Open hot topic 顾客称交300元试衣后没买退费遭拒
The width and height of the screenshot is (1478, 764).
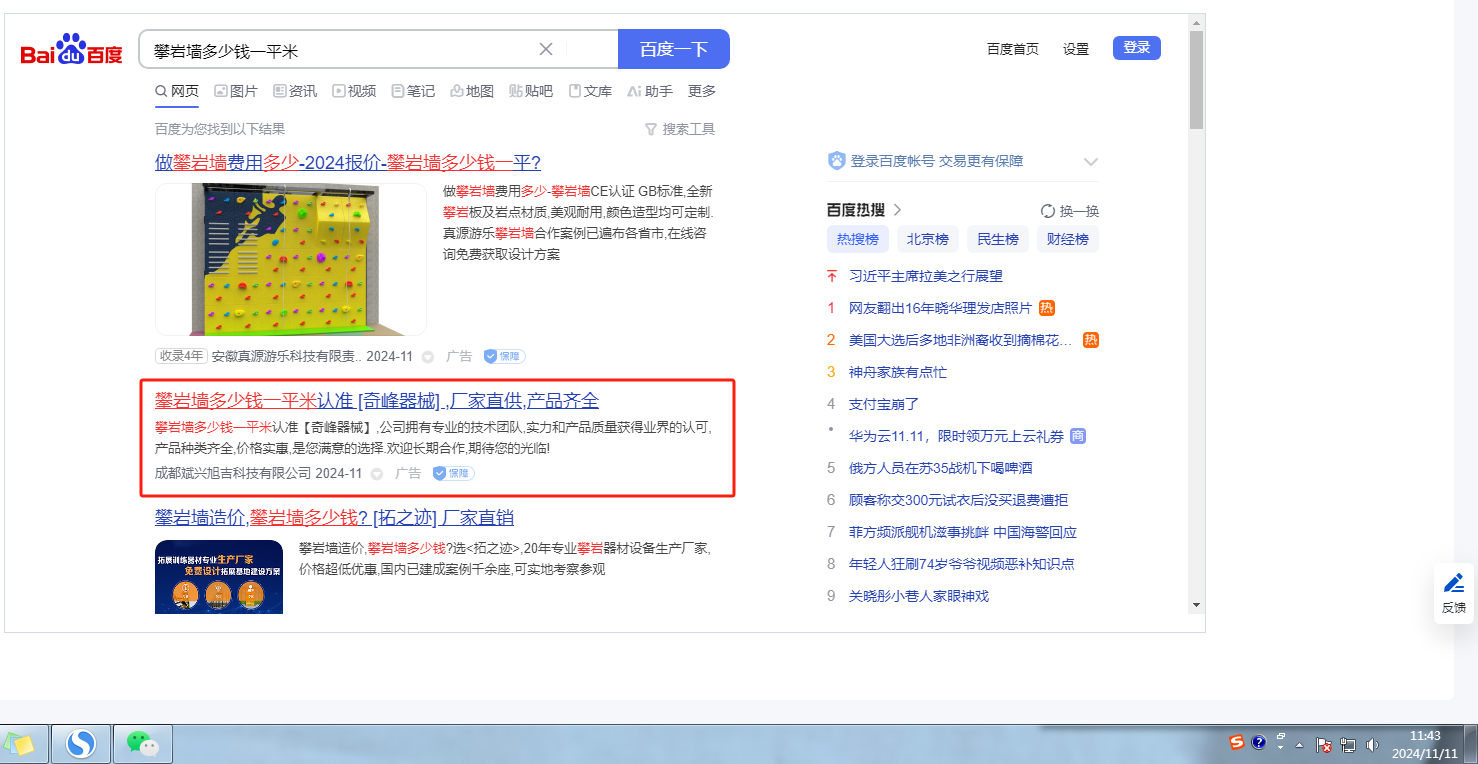[959, 500]
